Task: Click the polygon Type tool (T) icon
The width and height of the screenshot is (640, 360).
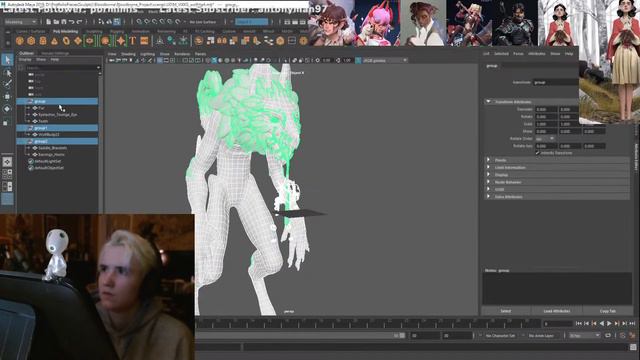Action: click(133, 41)
